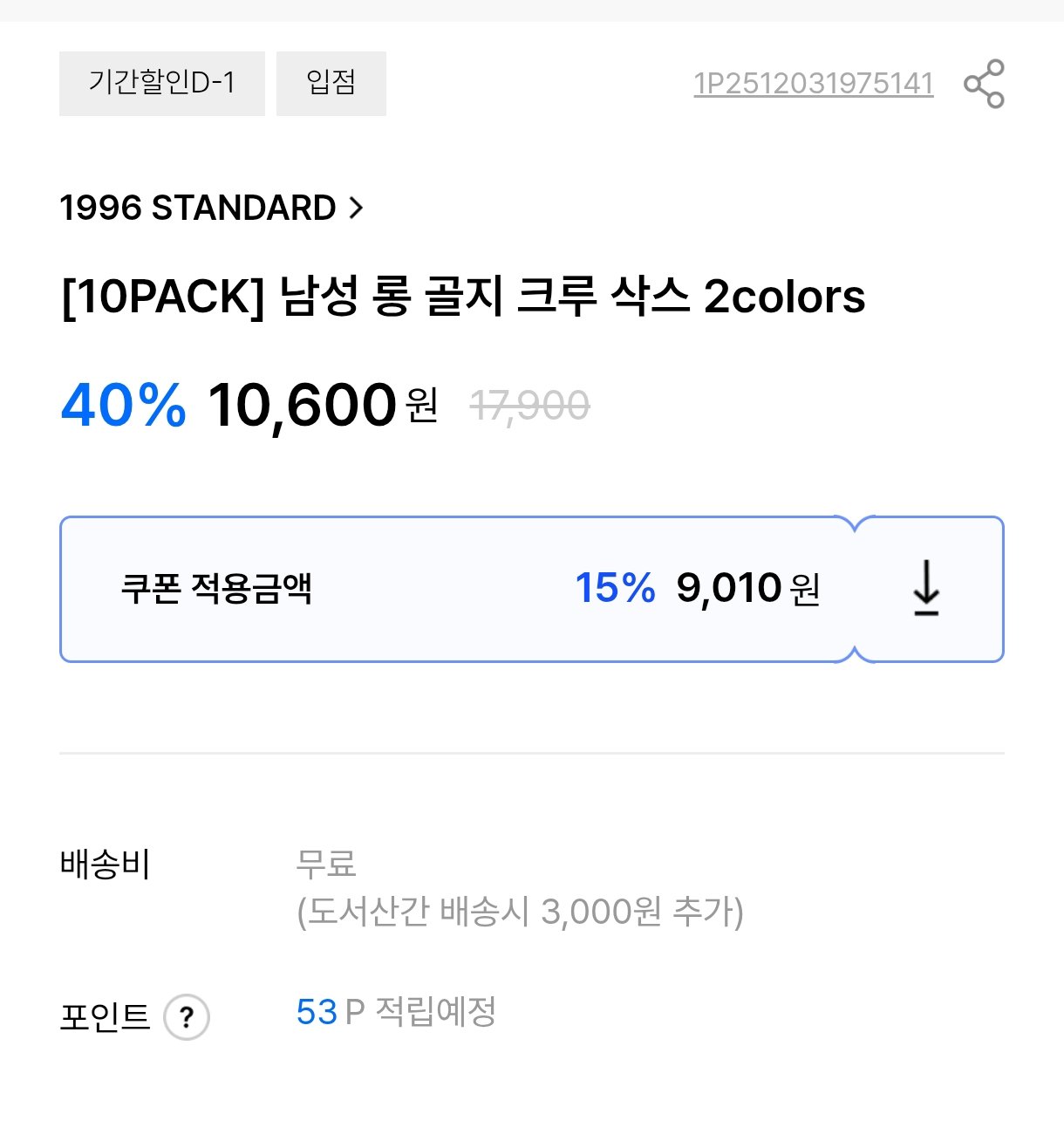Viewport: 1064px width, 1121px height.
Task: Click the strikethrough original price 17,900
Action: (x=530, y=404)
